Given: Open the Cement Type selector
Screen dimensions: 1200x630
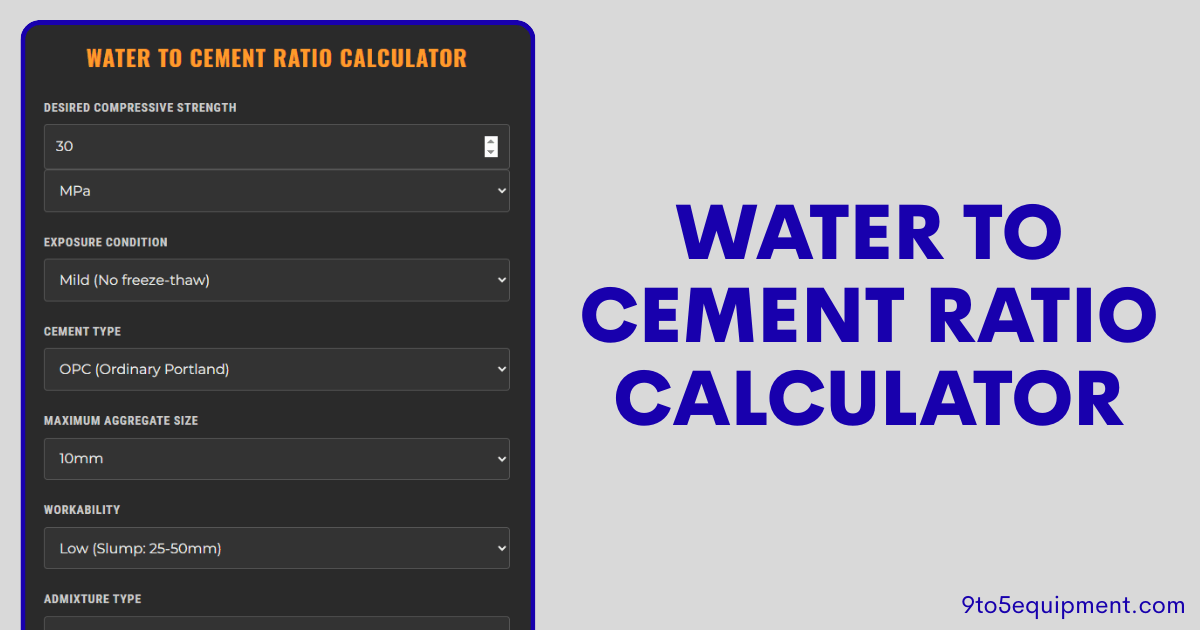Looking at the screenshot, I should 276,369.
